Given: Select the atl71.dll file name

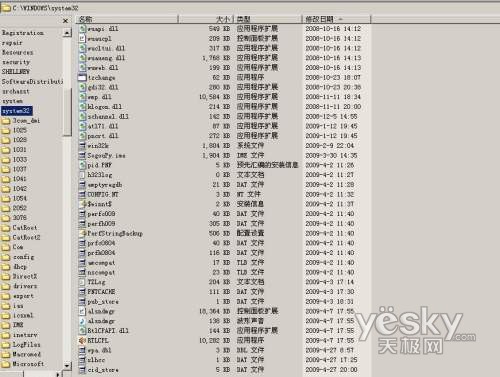Looking at the screenshot, I should tap(103, 126).
